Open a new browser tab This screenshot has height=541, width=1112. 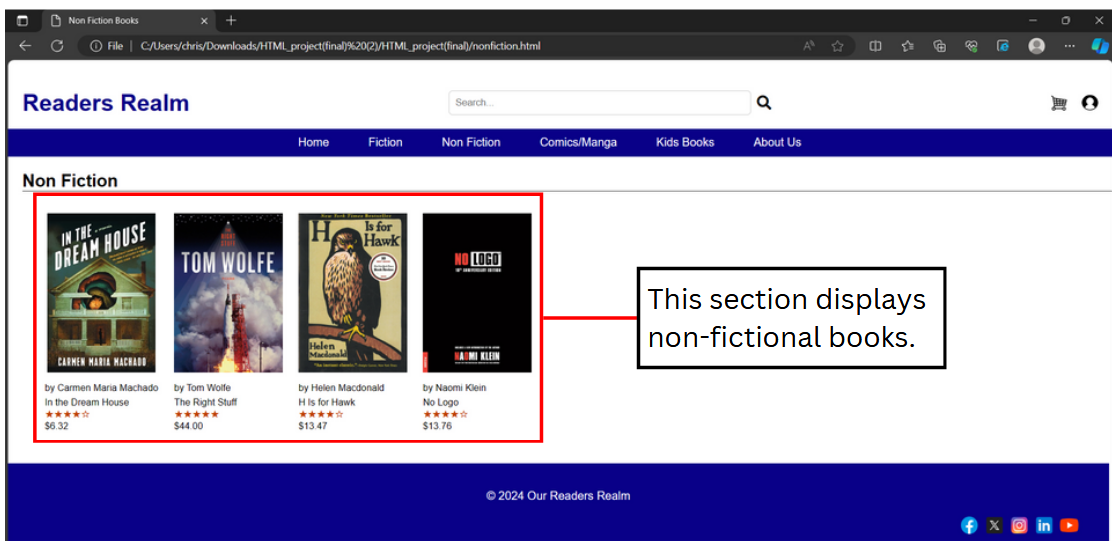(231, 21)
